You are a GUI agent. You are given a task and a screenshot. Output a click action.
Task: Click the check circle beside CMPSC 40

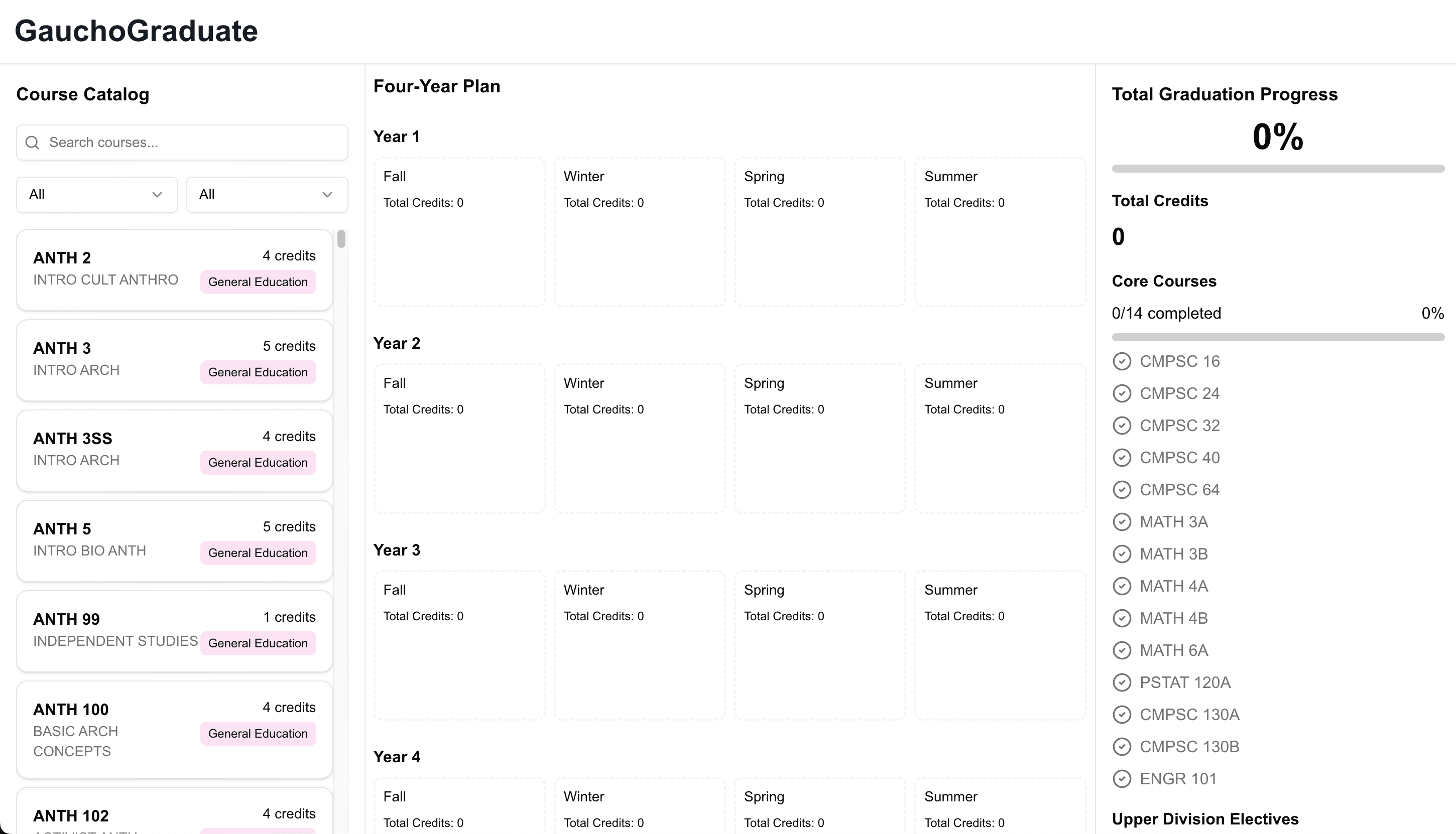click(1121, 458)
